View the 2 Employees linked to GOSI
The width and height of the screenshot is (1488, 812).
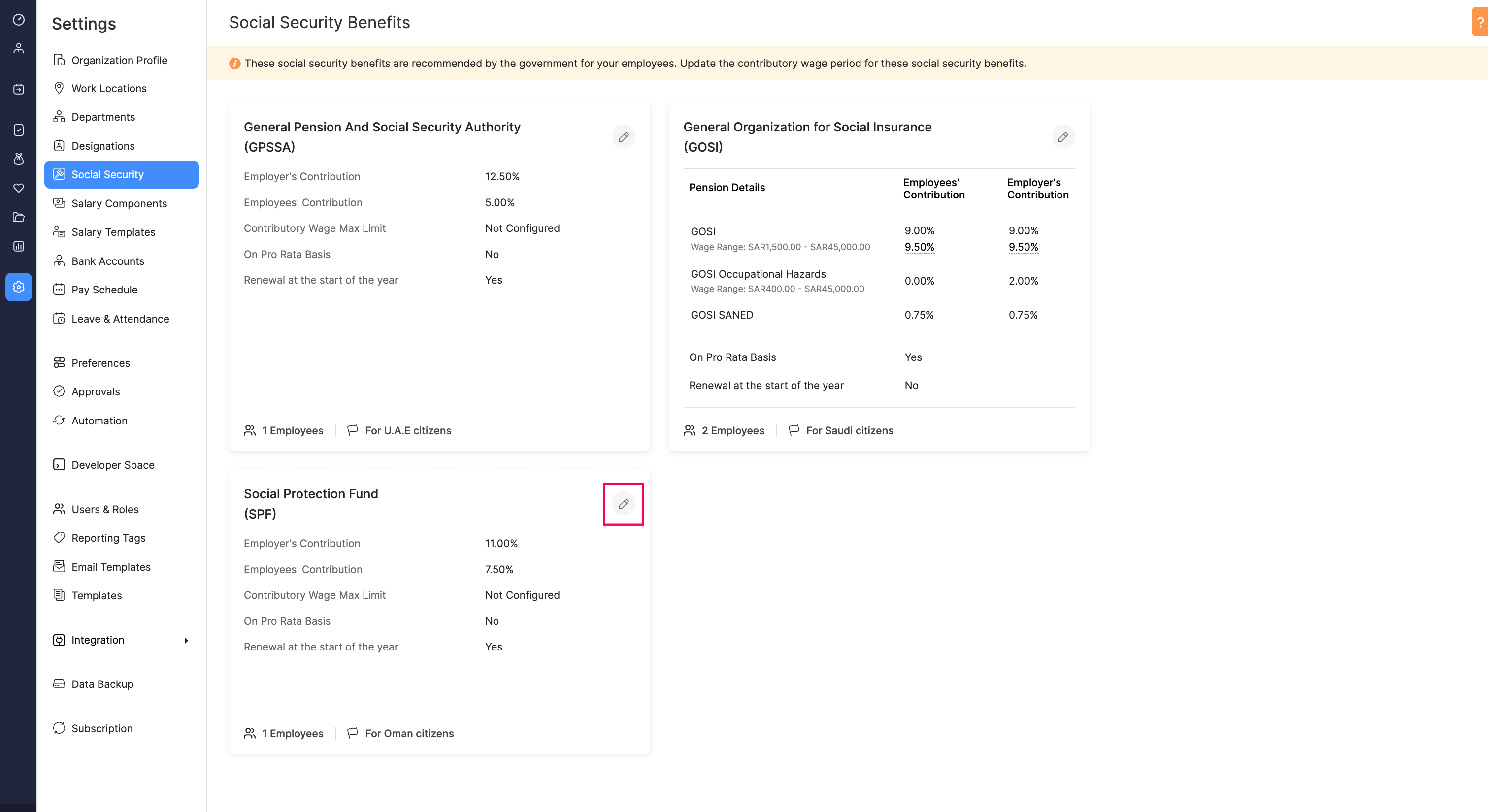732,430
